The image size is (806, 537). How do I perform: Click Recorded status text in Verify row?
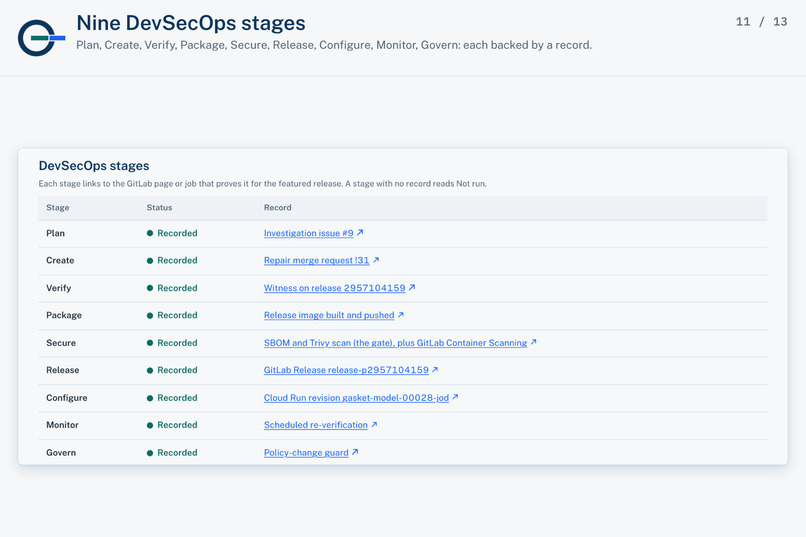click(x=177, y=288)
